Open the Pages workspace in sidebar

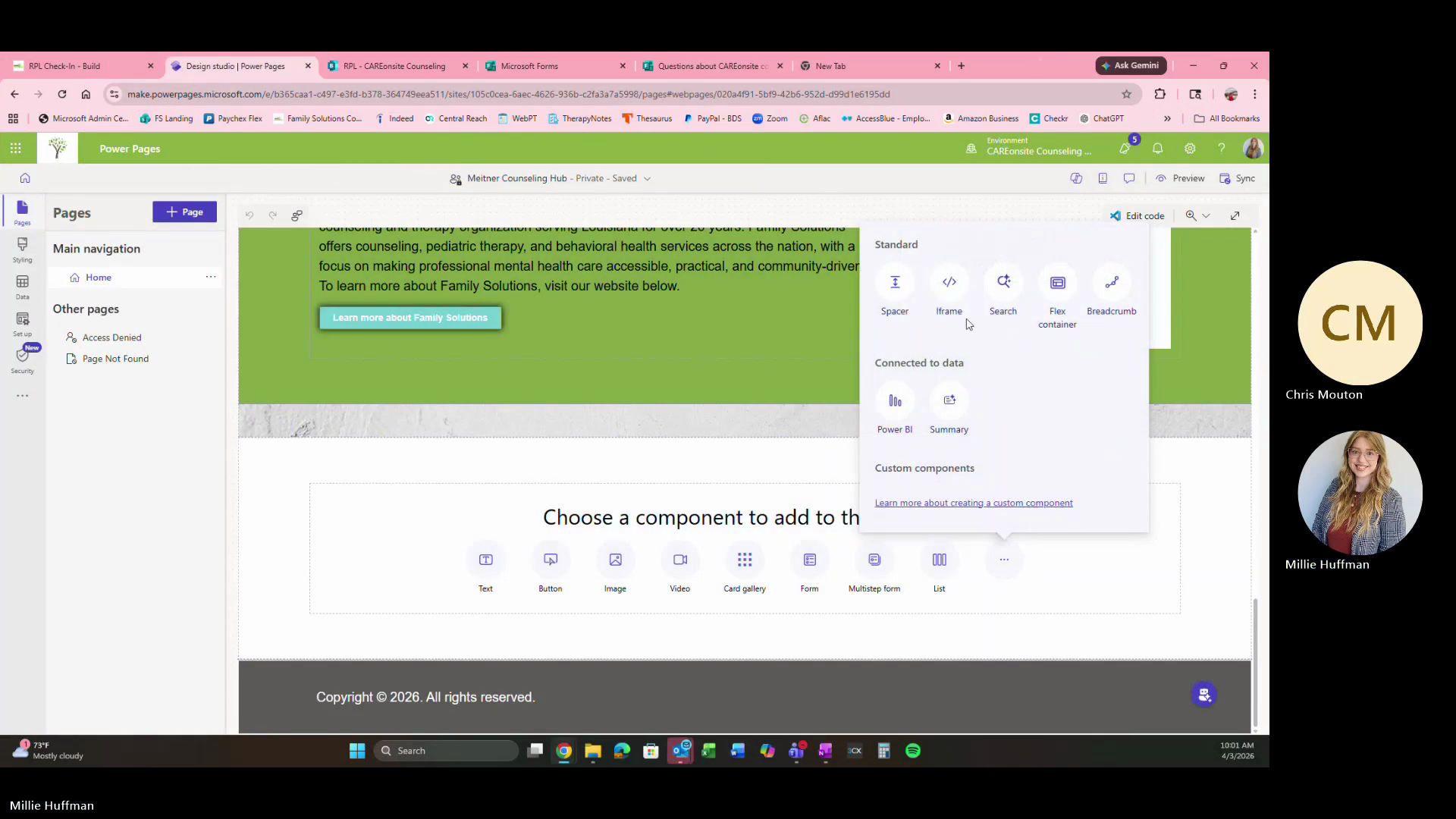[22, 212]
